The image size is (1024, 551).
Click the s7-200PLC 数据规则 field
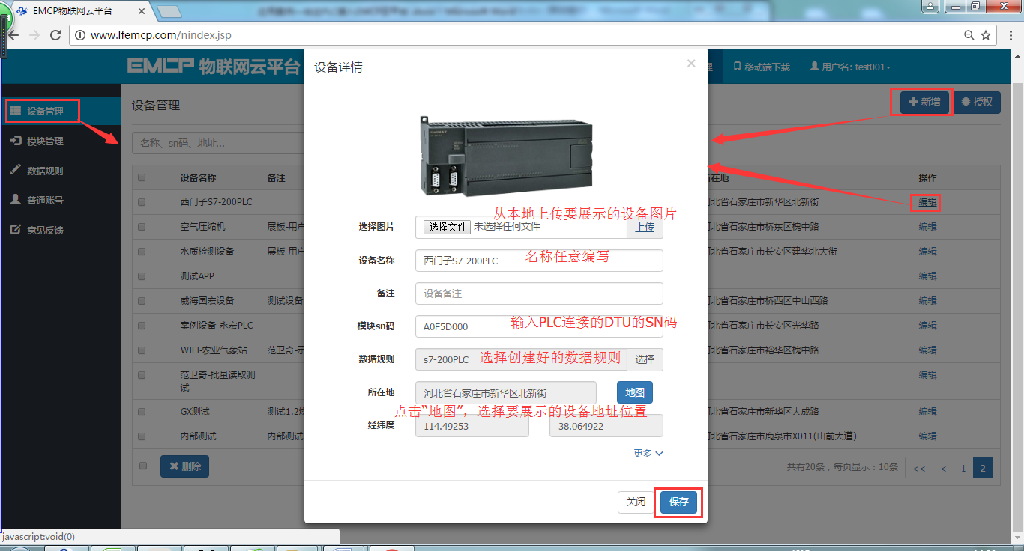coord(520,359)
